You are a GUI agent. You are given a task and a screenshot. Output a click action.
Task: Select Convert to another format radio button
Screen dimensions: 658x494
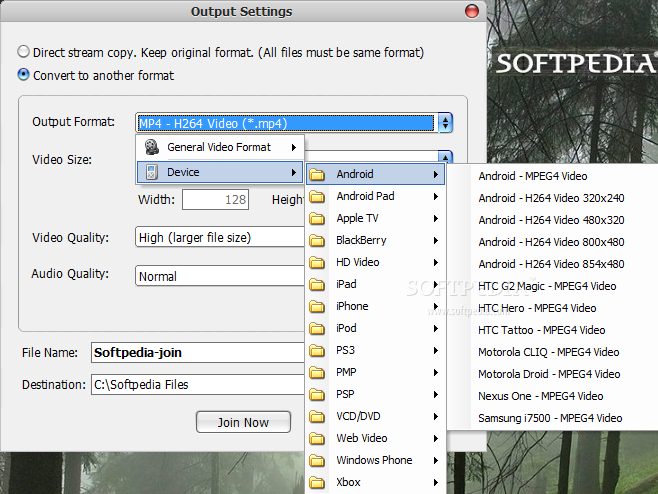[24, 75]
